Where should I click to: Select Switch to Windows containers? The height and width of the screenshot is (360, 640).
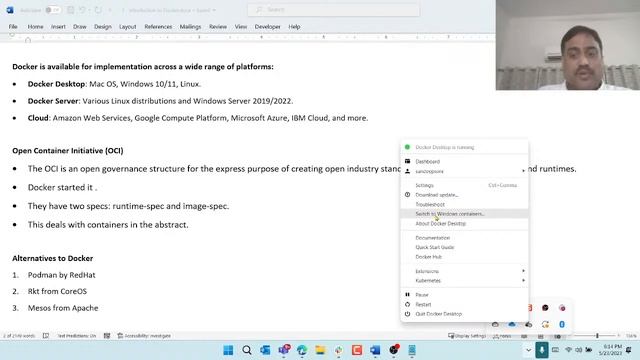[x=464, y=214]
